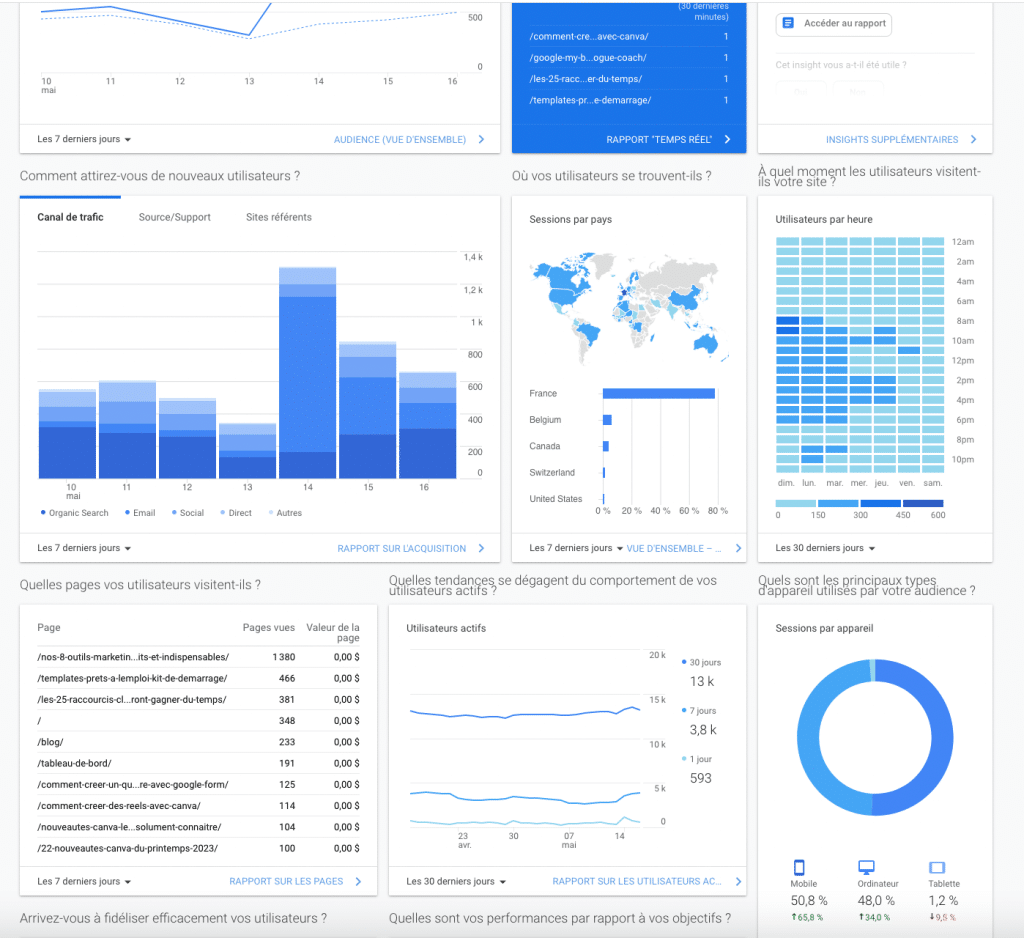Click the arrow beside the Sessions par pays Vue d'ensemble link
The height and width of the screenshot is (938, 1024).
739,548
